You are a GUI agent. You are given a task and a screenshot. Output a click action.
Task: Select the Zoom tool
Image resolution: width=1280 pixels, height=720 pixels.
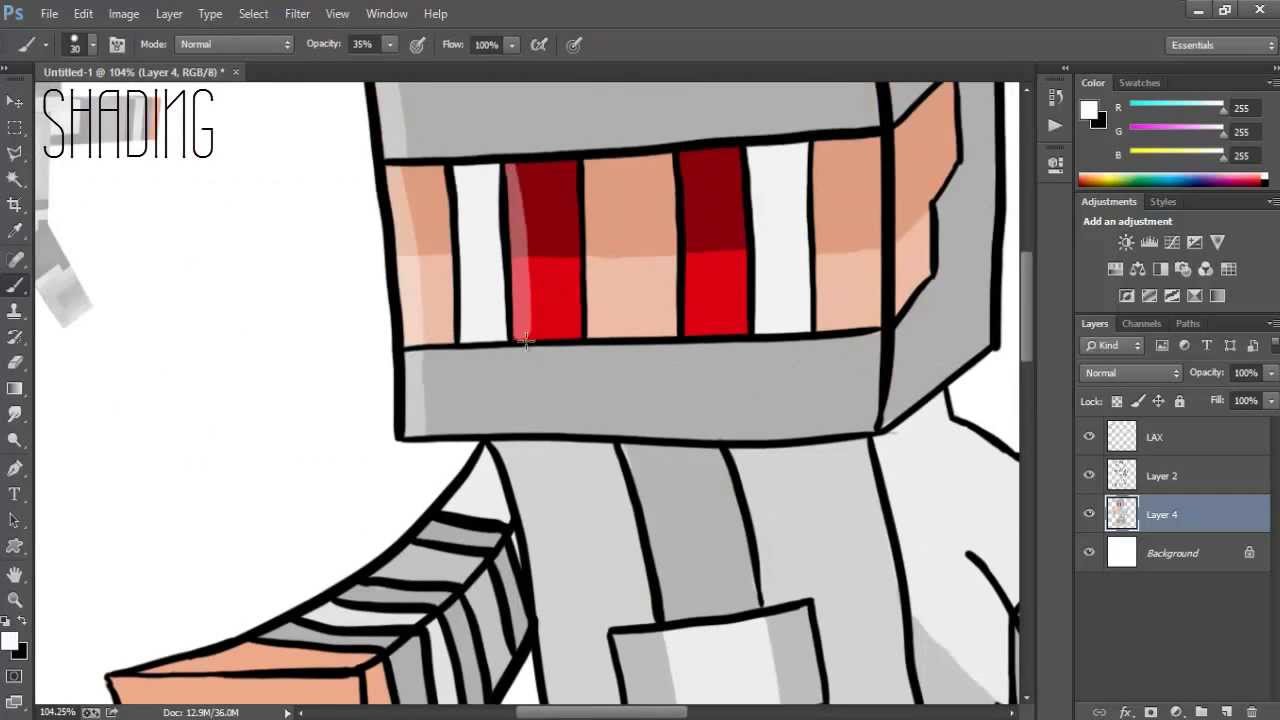[x=15, y=600]
